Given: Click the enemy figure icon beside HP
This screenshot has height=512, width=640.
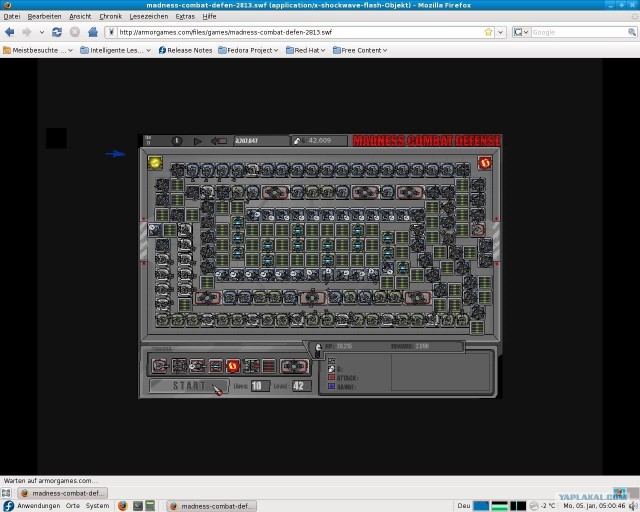Looking at the screenshot, I should (318, 349).
